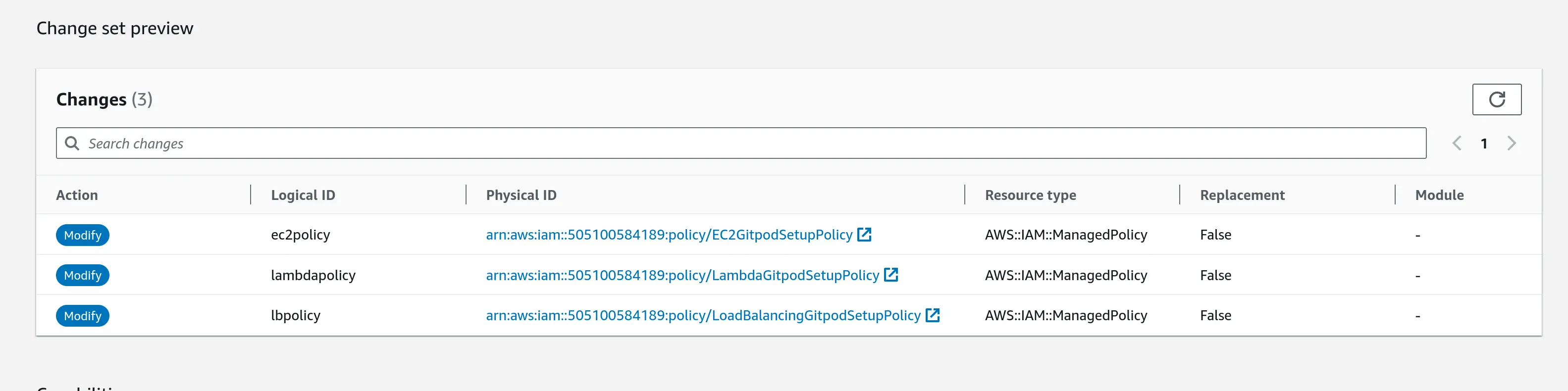This screenshot has height=391, width=1568.
Task: Refresh the Changes list
Action: 1496,99
